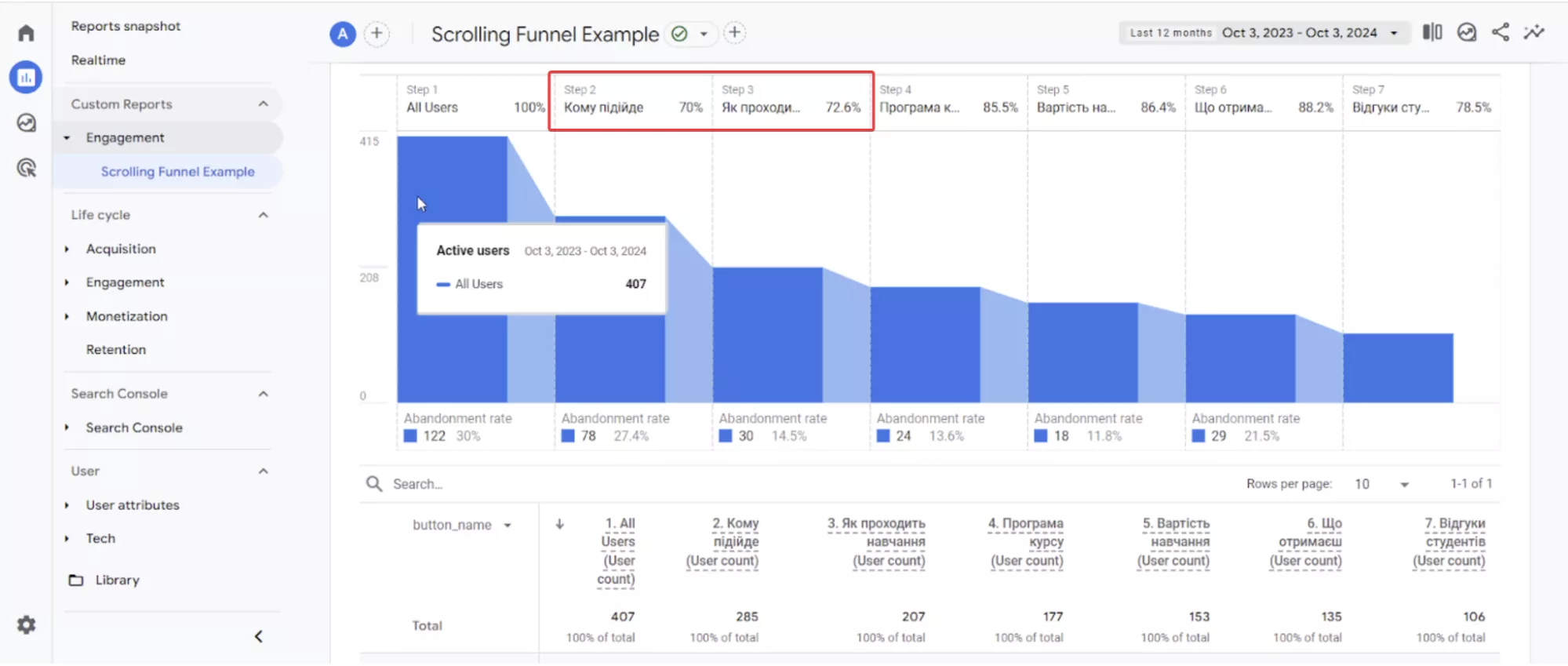Open Library folder icon

pos(76,580)
